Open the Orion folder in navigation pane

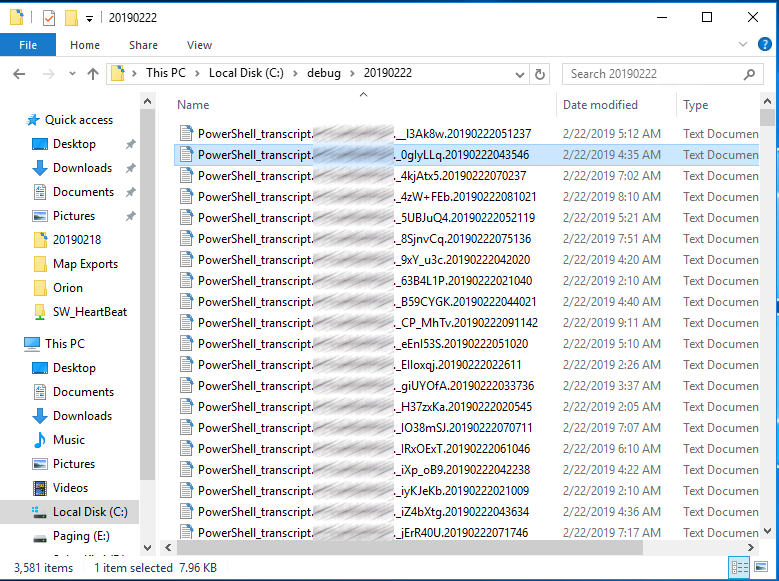[68, 288]
